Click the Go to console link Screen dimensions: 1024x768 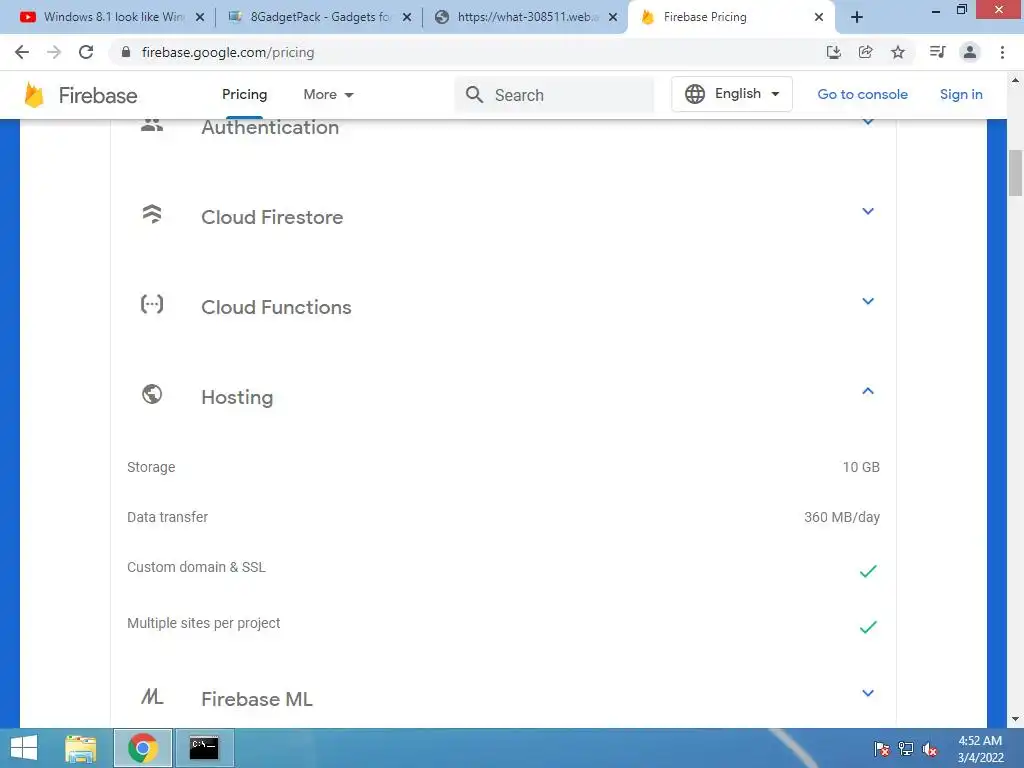(x=862, y=94)
